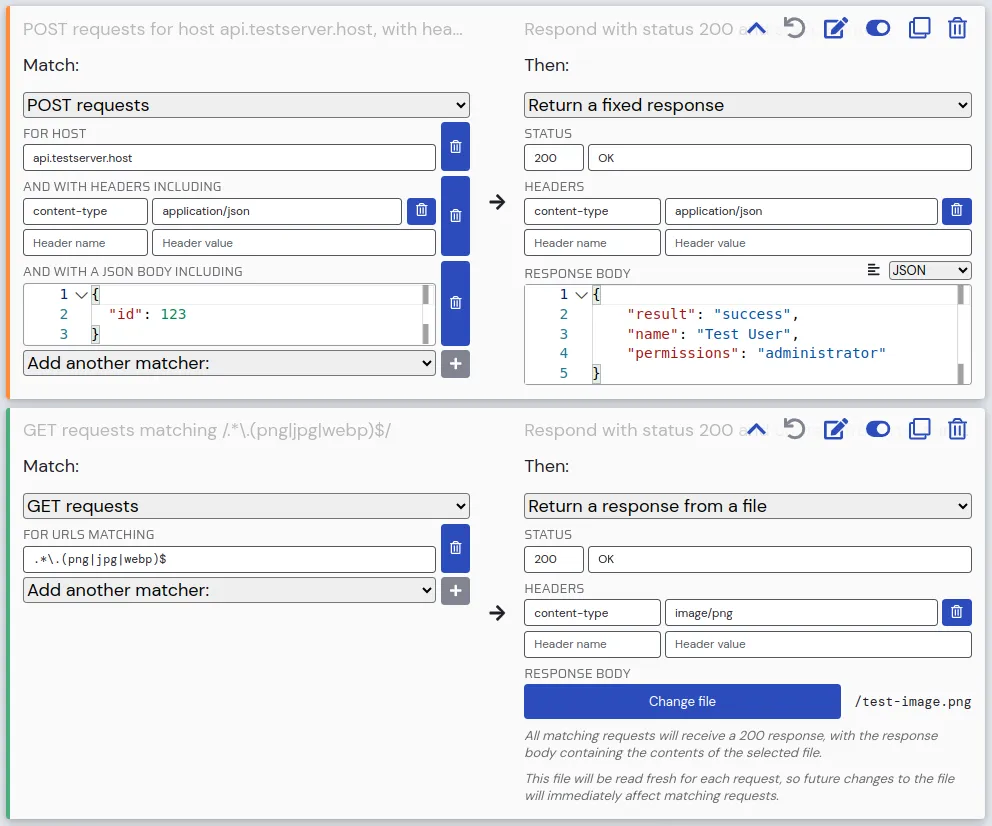
Task: Click the response body editor scrollbar
Action: (x=963, y=334)
